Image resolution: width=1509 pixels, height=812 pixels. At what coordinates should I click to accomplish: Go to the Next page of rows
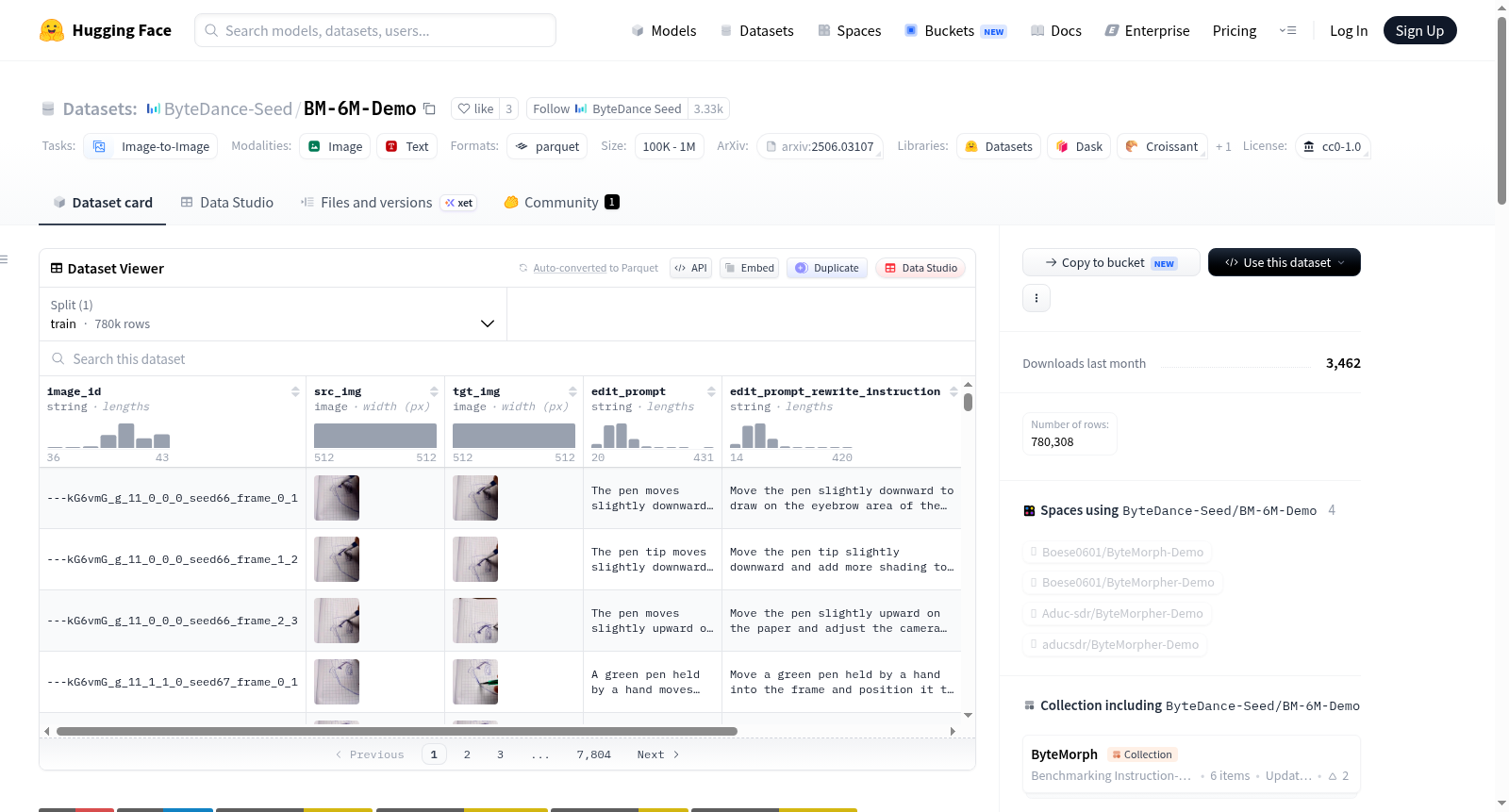tap(658, 754)
